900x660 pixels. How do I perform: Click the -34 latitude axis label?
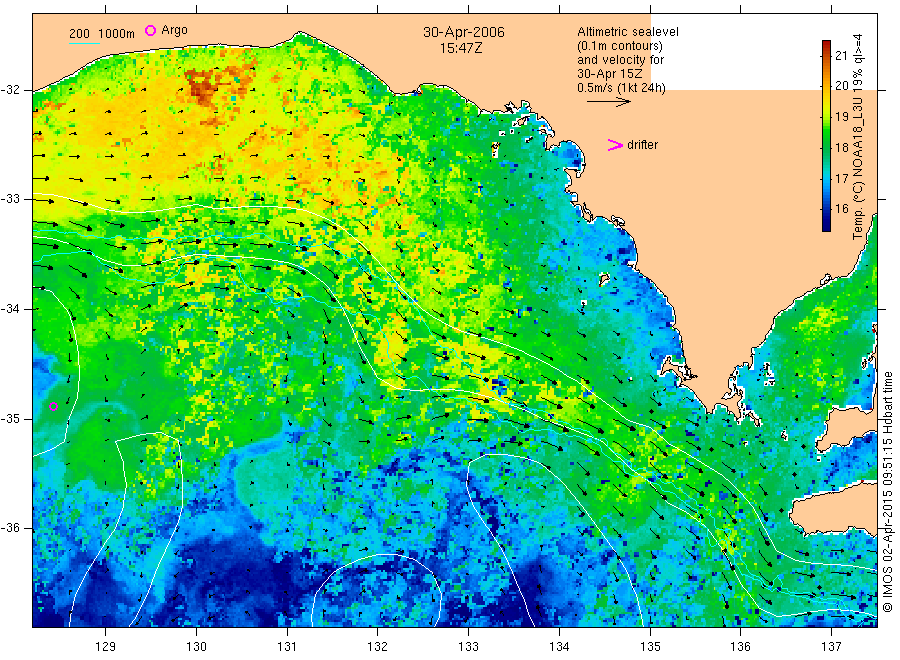(x=10, y=309)
